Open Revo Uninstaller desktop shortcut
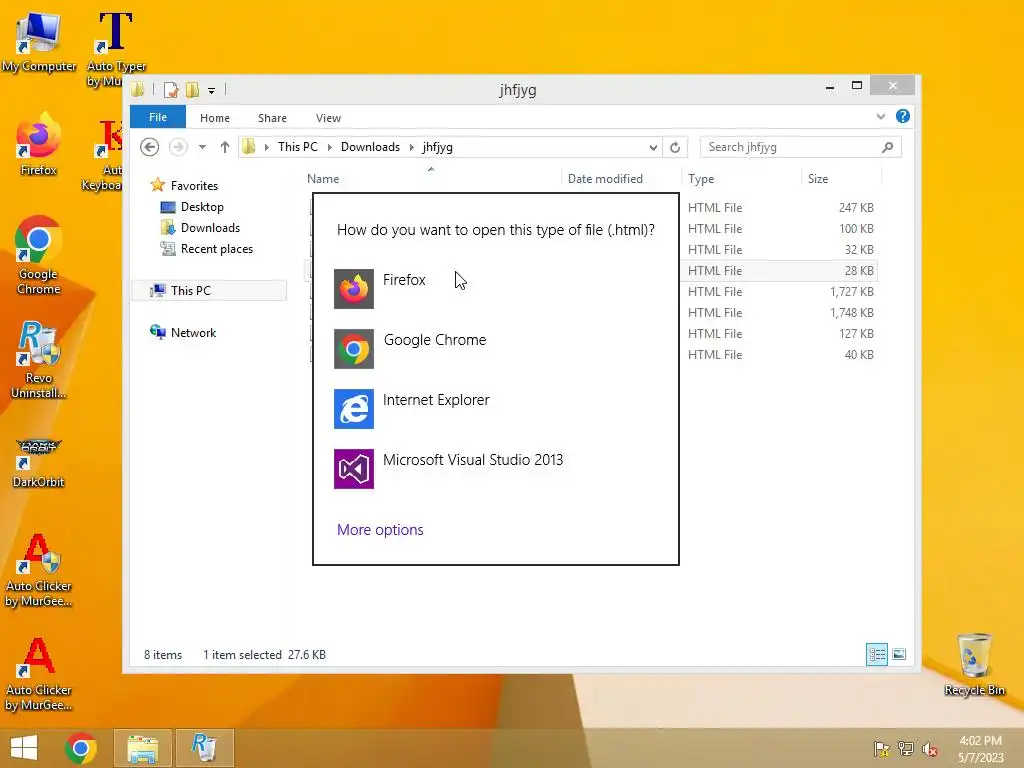 pyautogui.click(x=39, y=359)
